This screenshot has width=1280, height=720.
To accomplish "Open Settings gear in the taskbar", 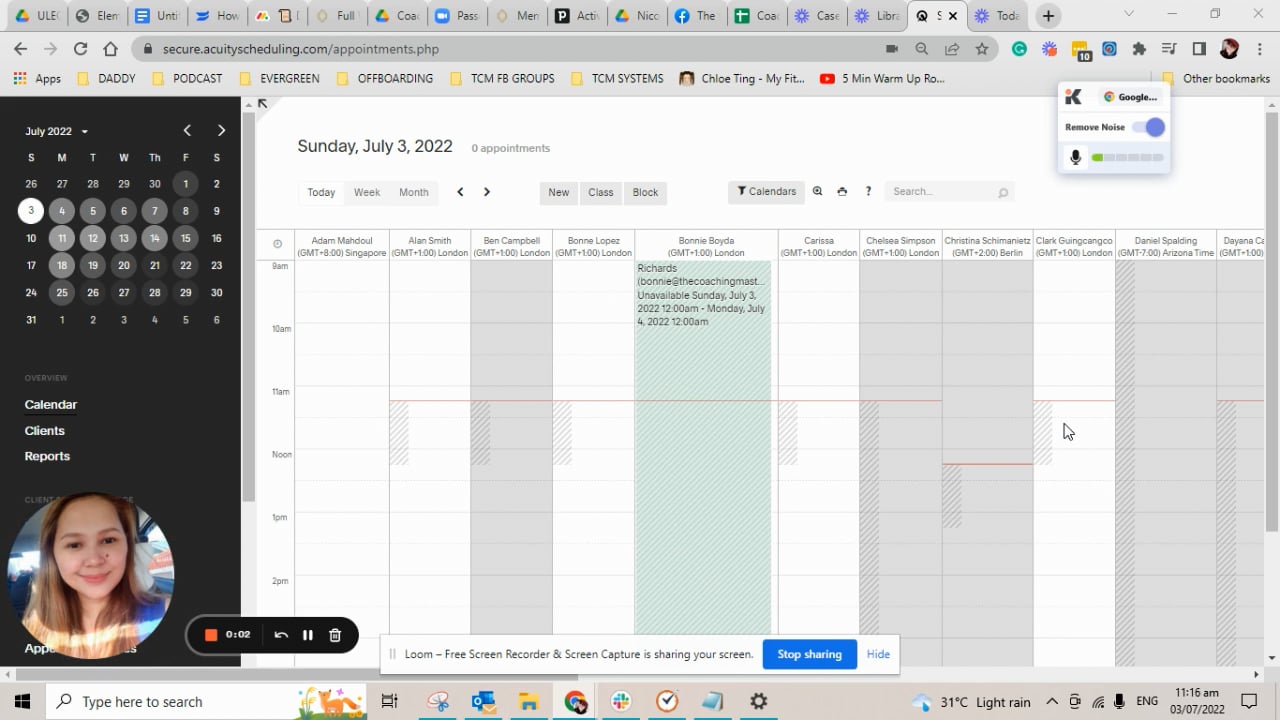I will [x=759, y=702].
